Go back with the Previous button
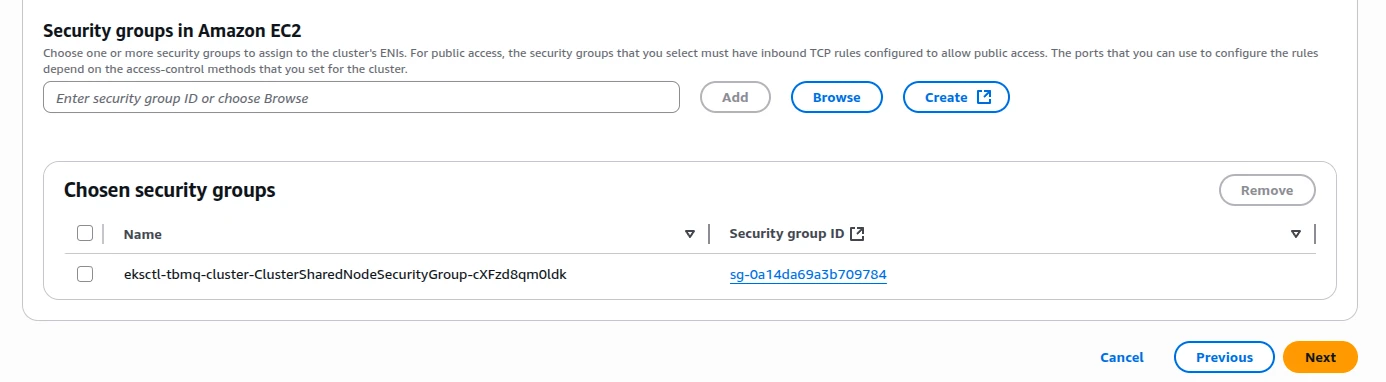The height and width of the screenshot is (382, 1386). pyautogui.click(x=1224, y=357)
